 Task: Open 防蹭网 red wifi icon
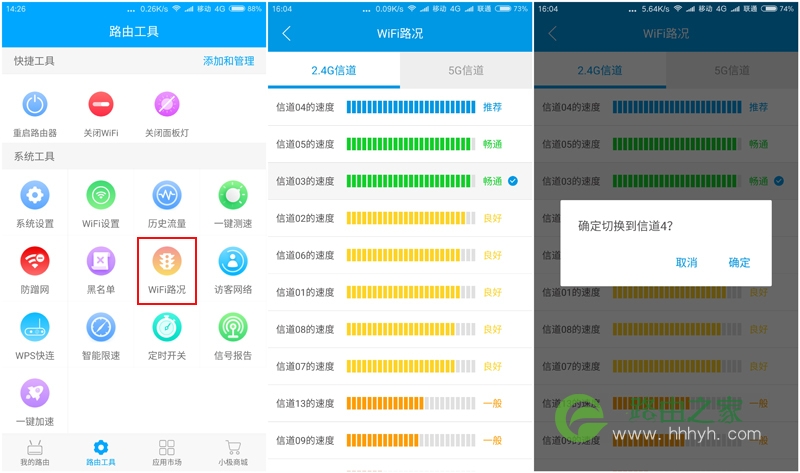pos(35,261)
